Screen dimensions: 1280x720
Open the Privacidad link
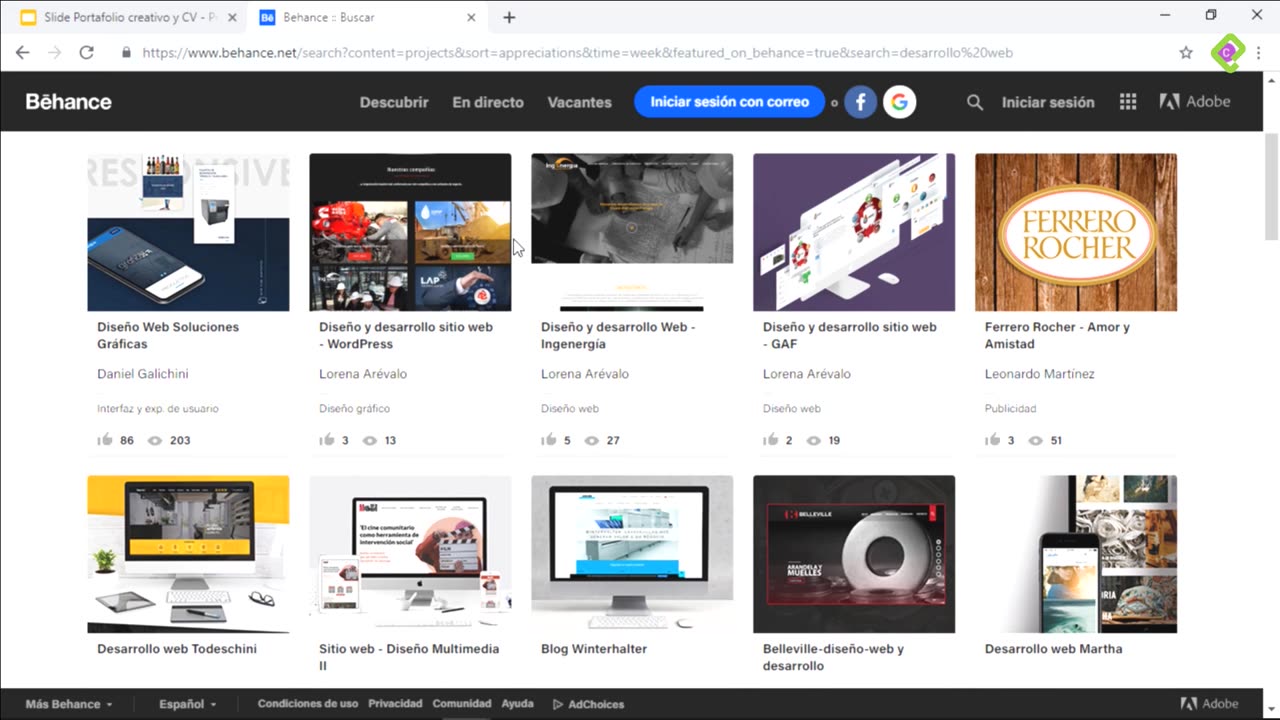click(x=395, y=704)
